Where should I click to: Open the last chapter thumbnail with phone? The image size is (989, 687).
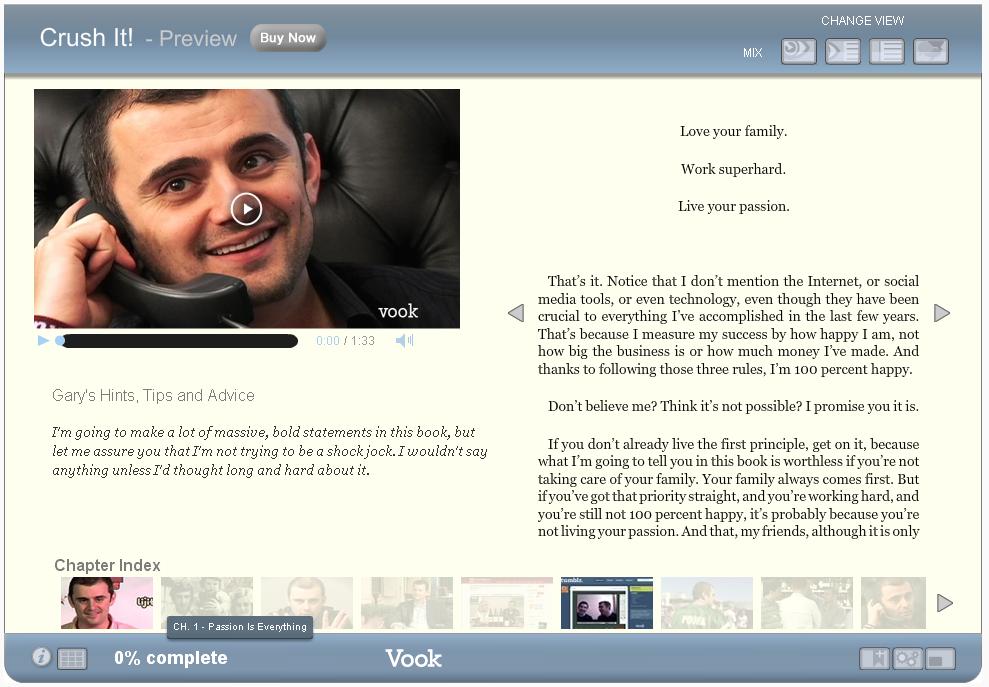(893, 602)
